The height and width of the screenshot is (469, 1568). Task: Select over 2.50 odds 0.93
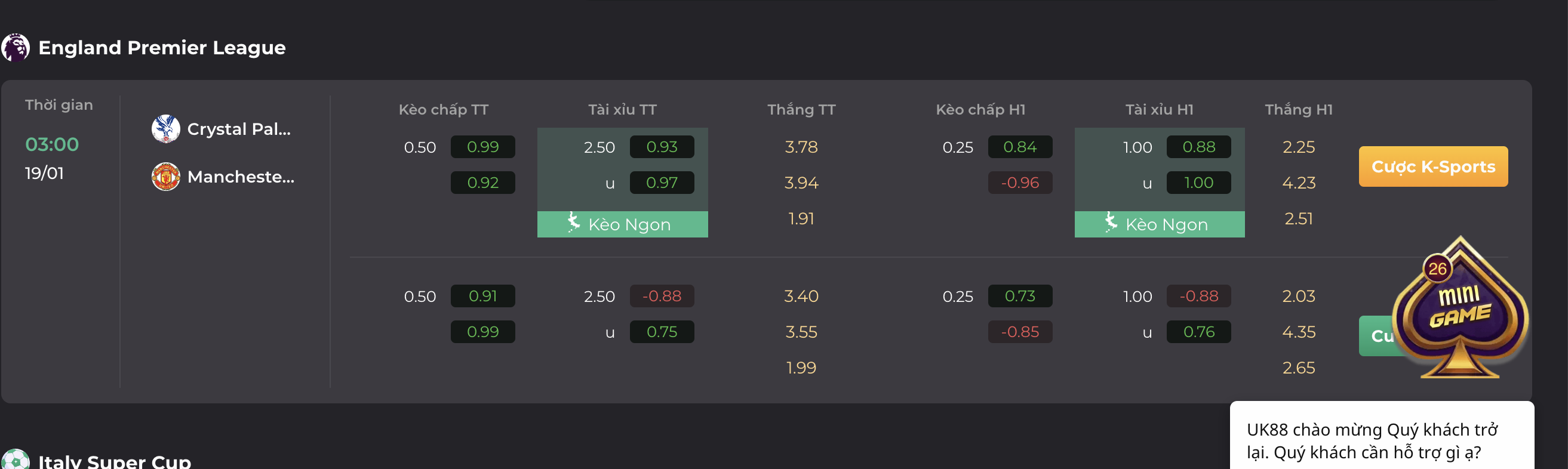(662, 147)
